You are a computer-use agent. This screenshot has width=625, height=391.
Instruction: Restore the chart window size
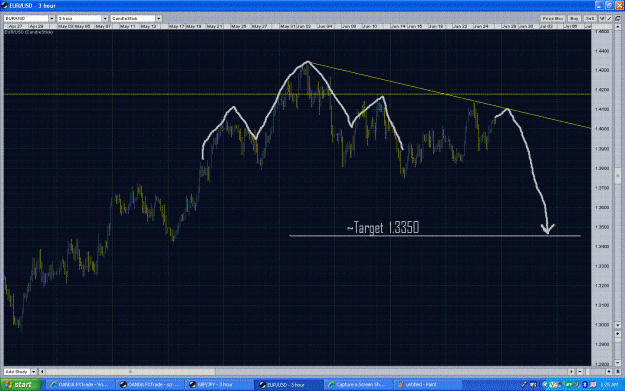(609, 5)
